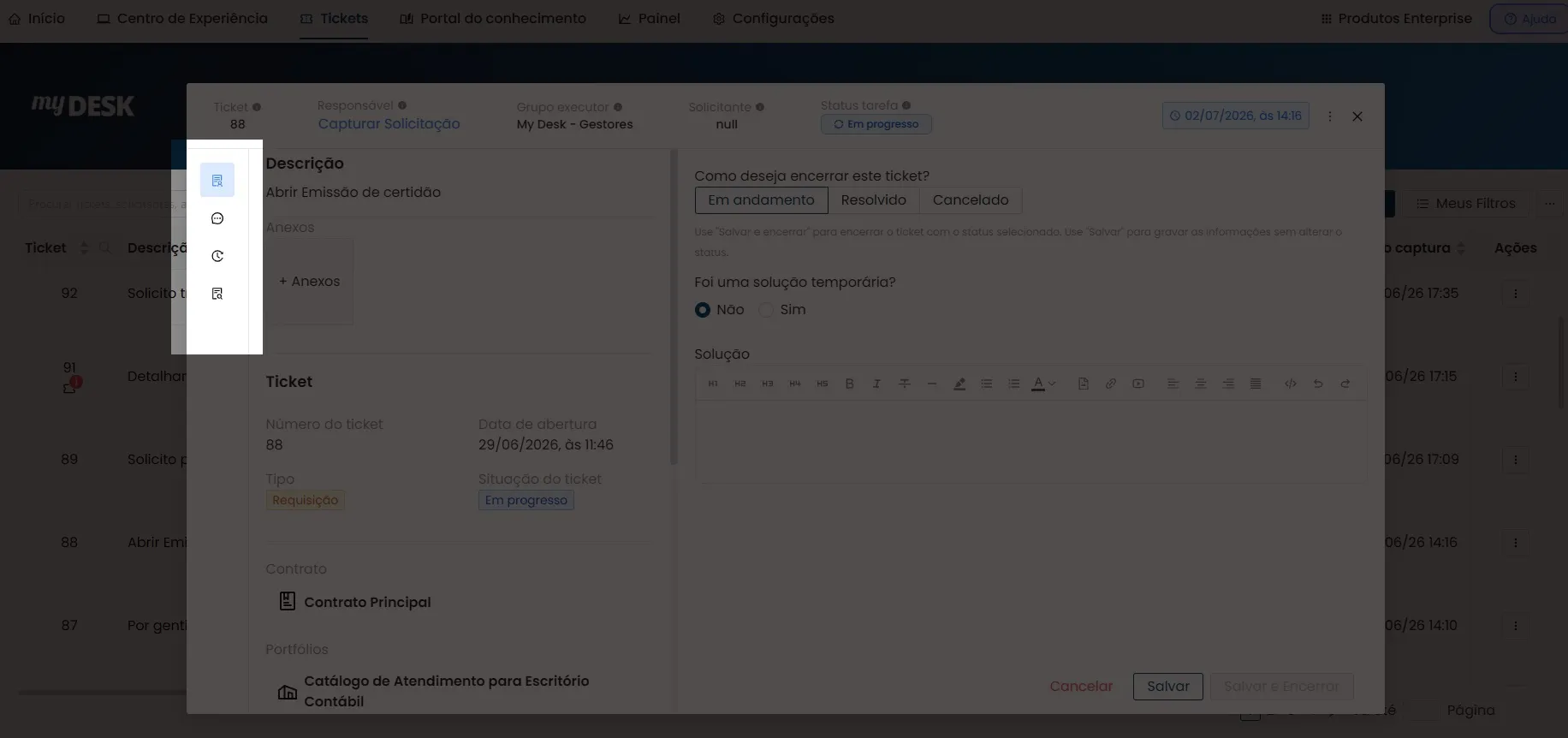This screenshot has height=738, width=1568.
Task: Apply H3 heading in solution editor
Action: (768, 384)
